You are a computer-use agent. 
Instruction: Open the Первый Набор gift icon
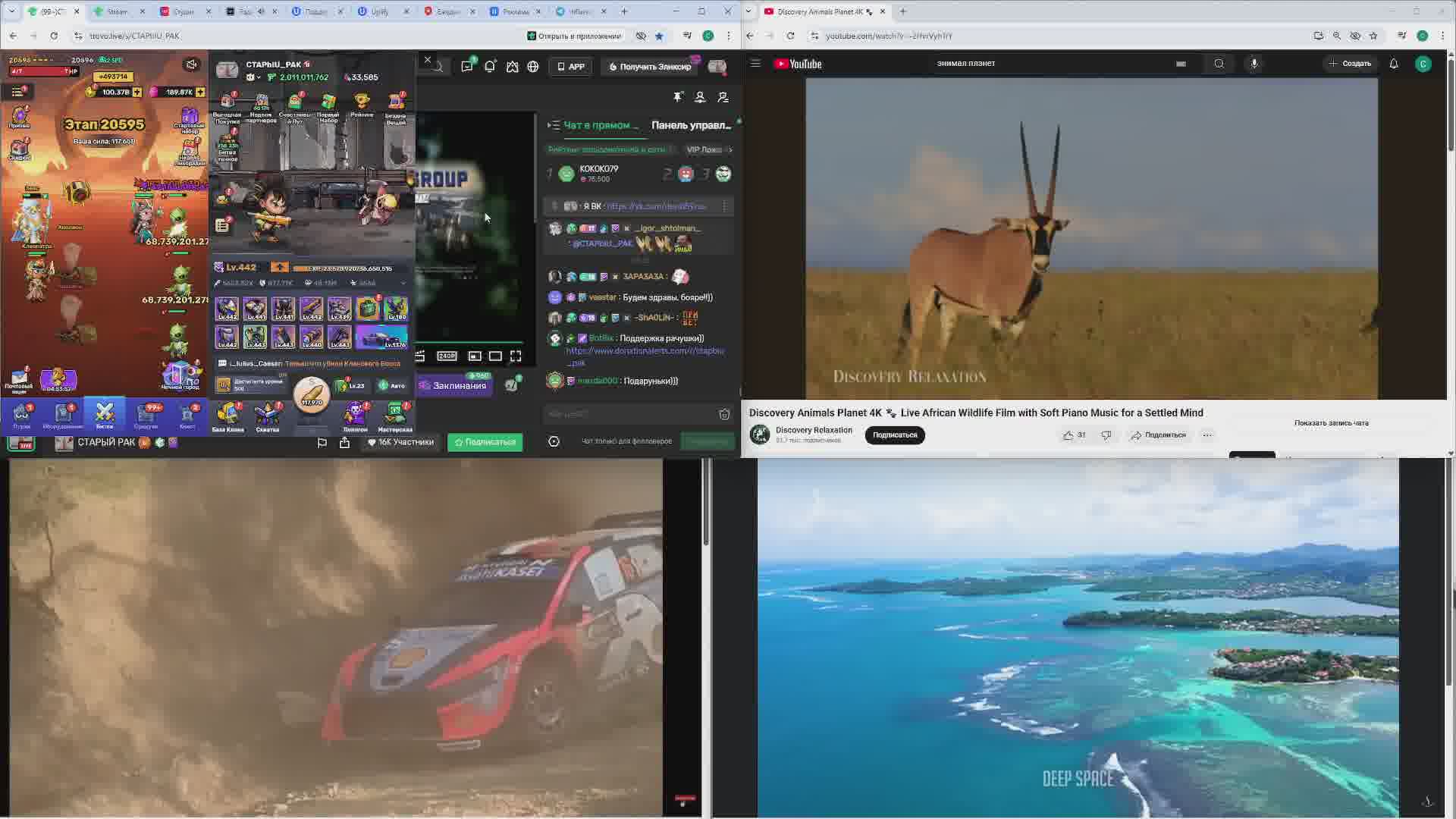coord(328,107)
